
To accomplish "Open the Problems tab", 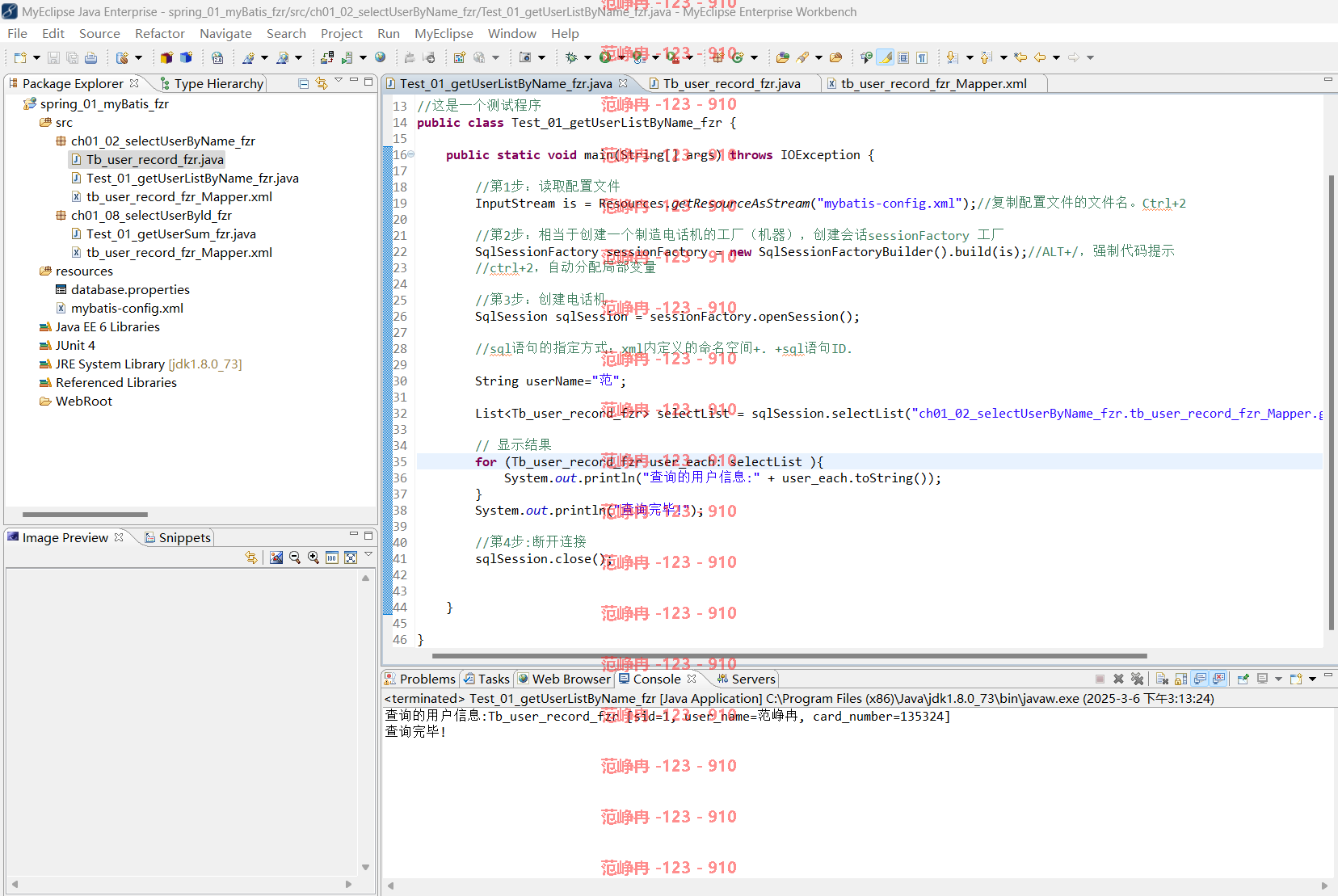I will pyautogui.click(x=420, y=679).
